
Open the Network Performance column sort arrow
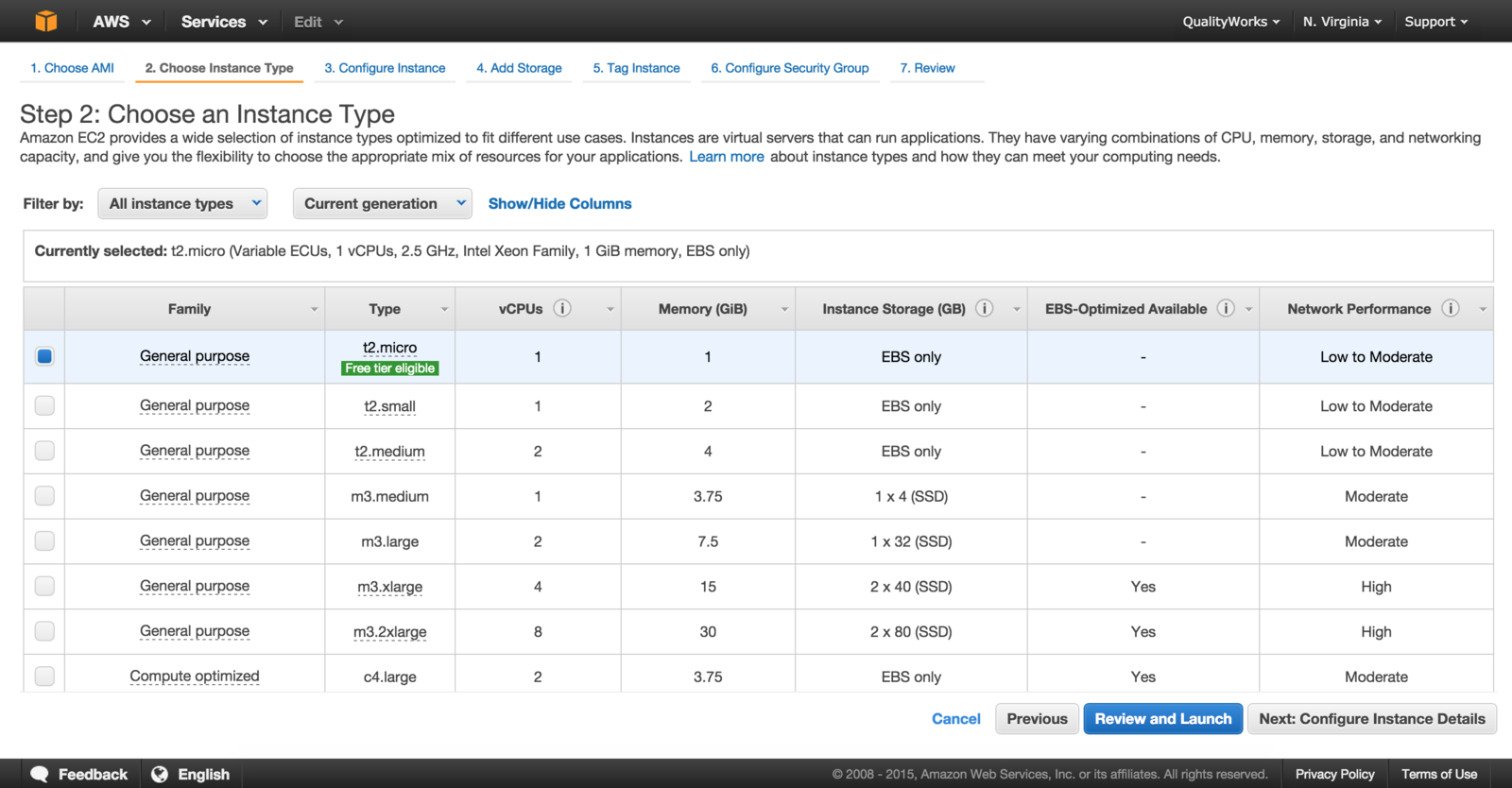(x=1483, y=309)
